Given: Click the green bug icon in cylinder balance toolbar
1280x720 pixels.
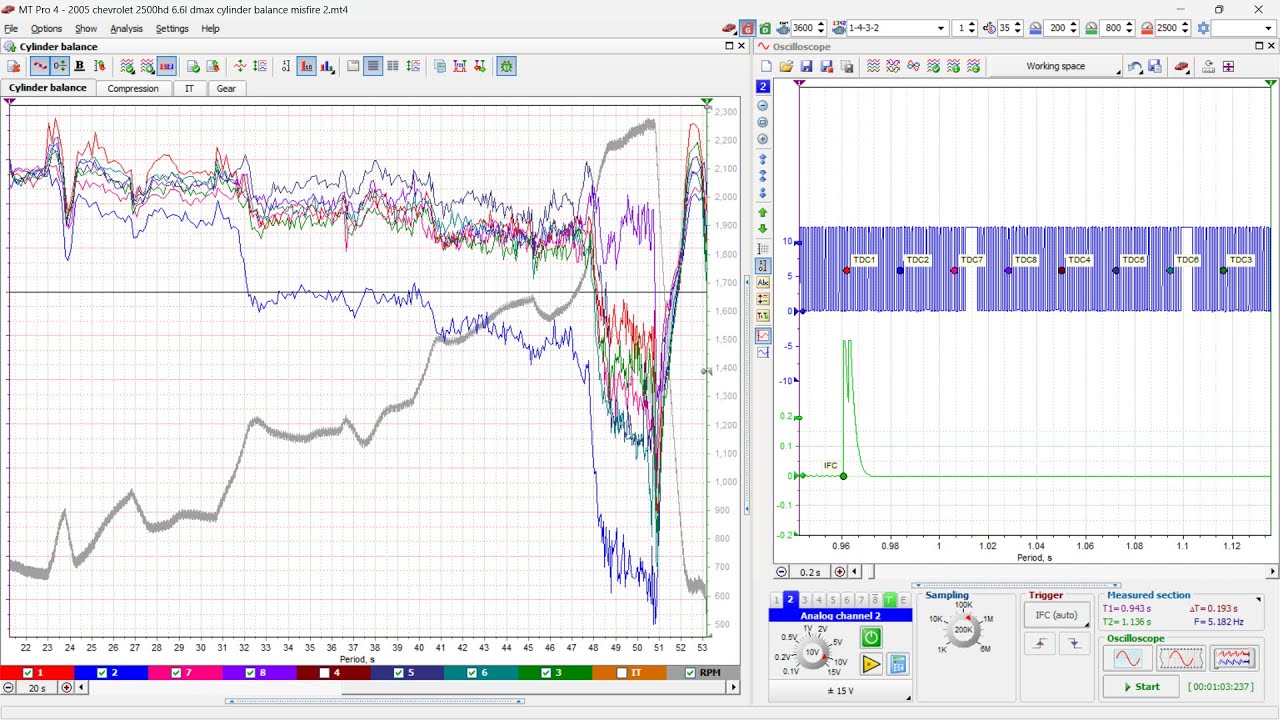Looking at the screenshot, I should pyautogui.click(x=506, y=66).
